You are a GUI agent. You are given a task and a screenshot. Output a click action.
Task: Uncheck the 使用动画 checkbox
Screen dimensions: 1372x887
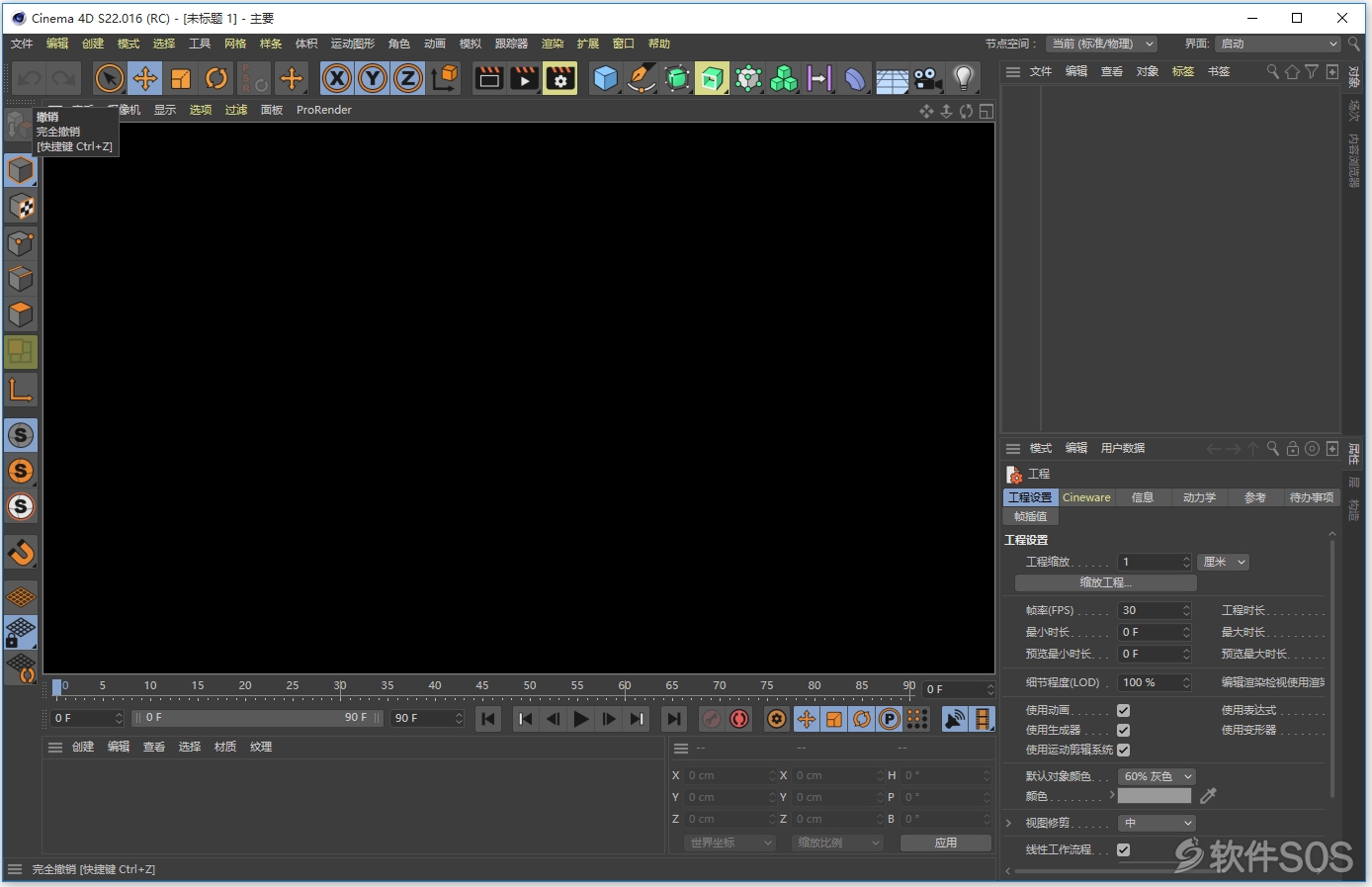[1123, 710]
